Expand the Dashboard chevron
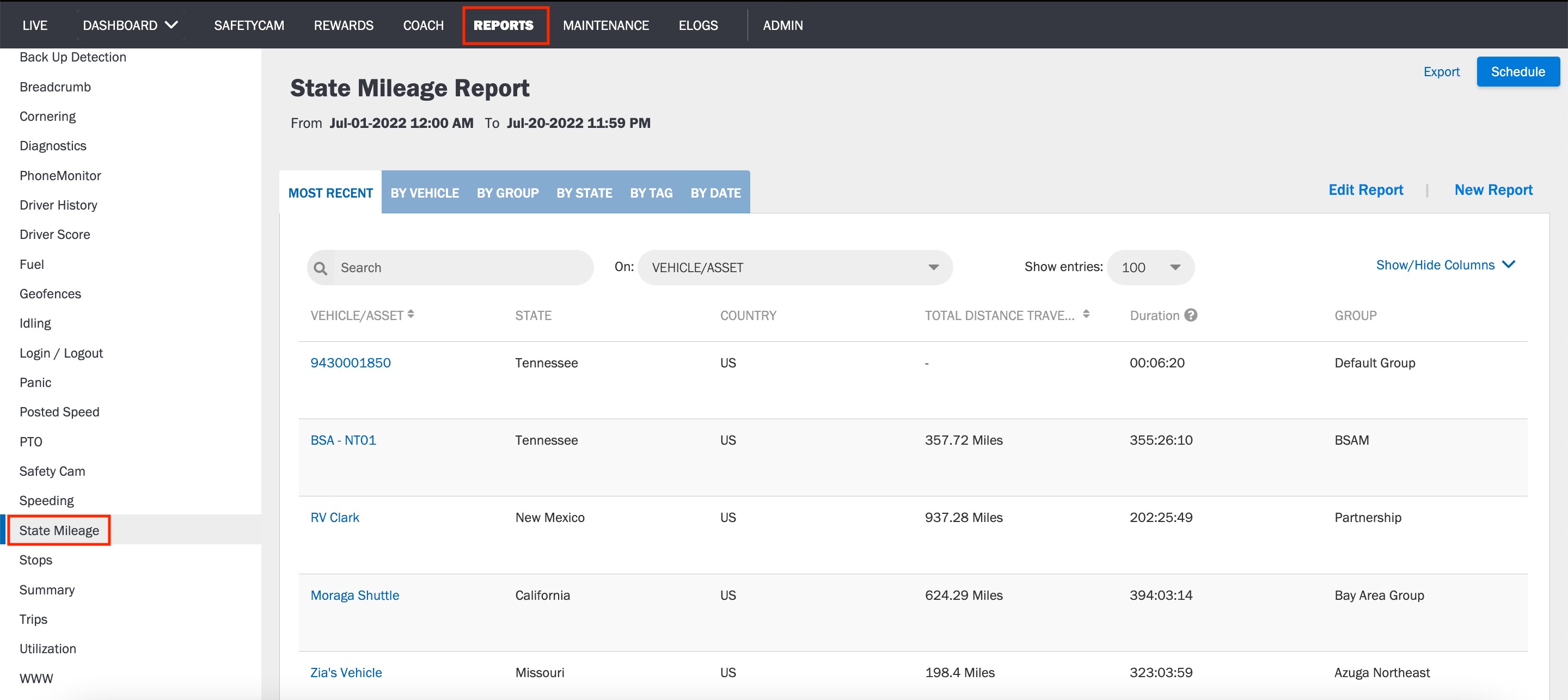The height and width of the screenshot is (700, 1568). [171, 25]
